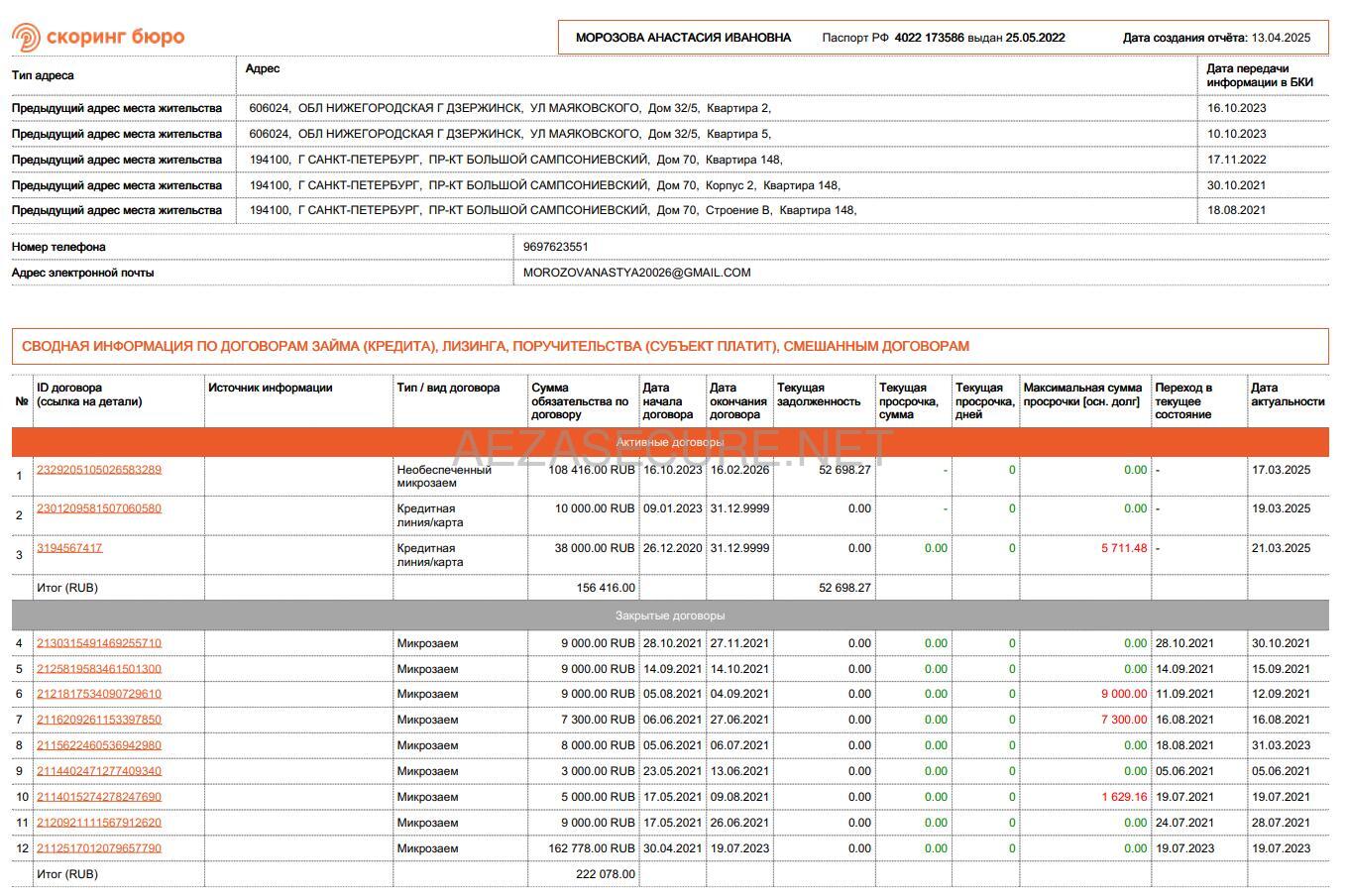Select passport number 4022 173586

coord(929,38)
